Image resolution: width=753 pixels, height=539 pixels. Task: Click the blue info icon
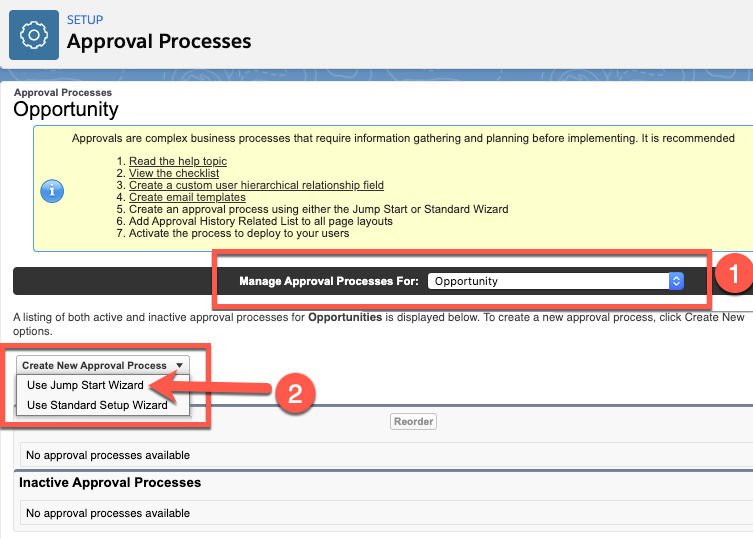coord(52,191)
